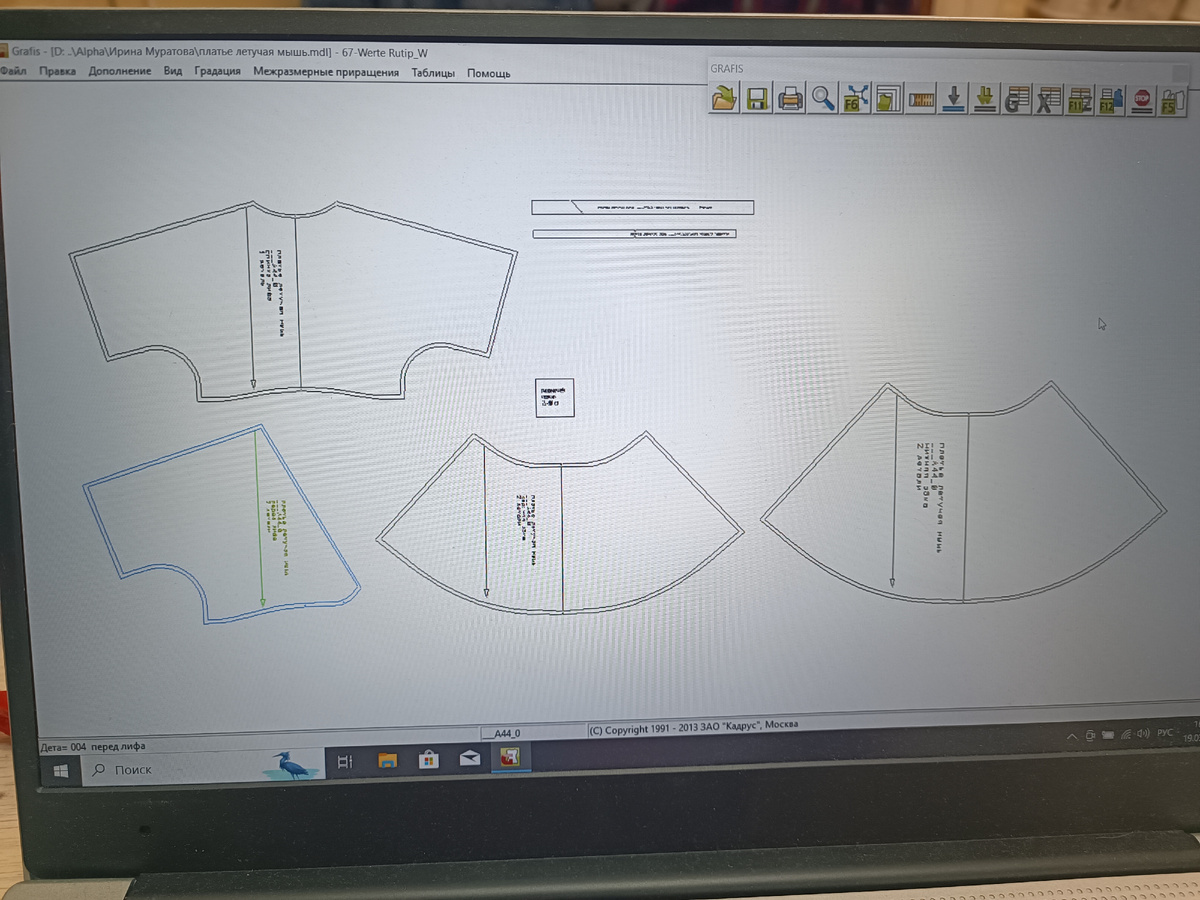Click the Save floppy disk icon

click(x=758, y=98)
